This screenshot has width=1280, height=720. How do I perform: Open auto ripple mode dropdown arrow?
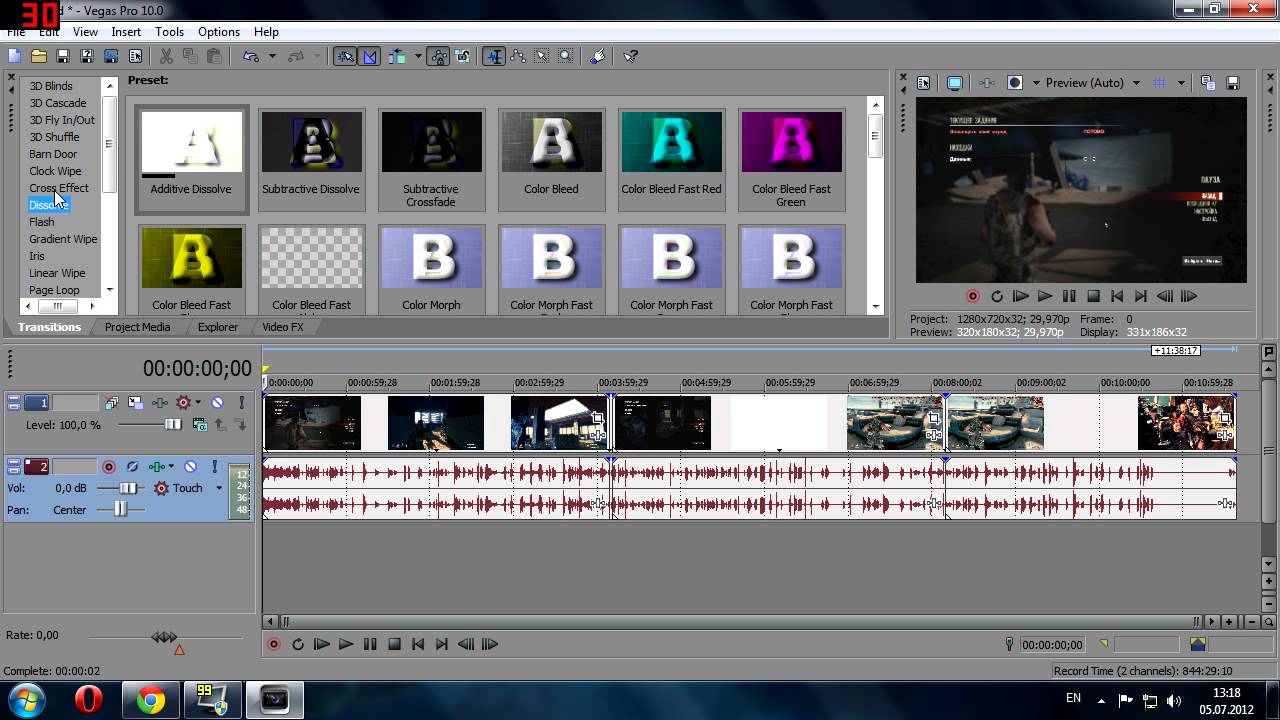click(x=418, y=57)
